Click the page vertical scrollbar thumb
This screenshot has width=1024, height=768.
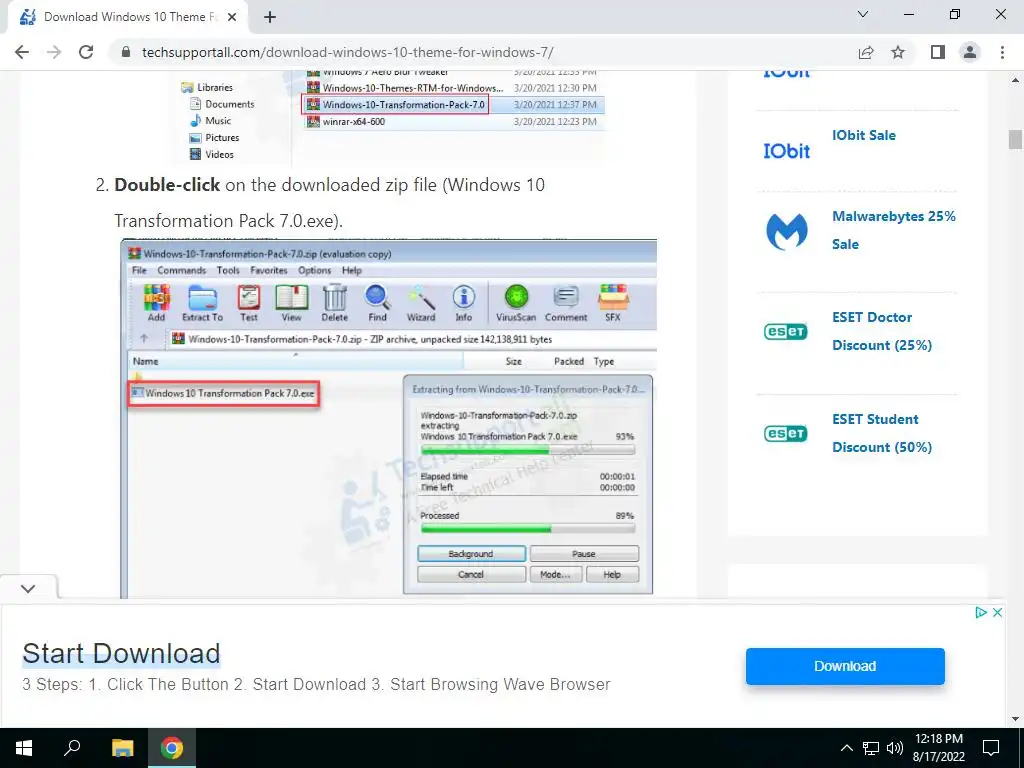(1015, 140)
